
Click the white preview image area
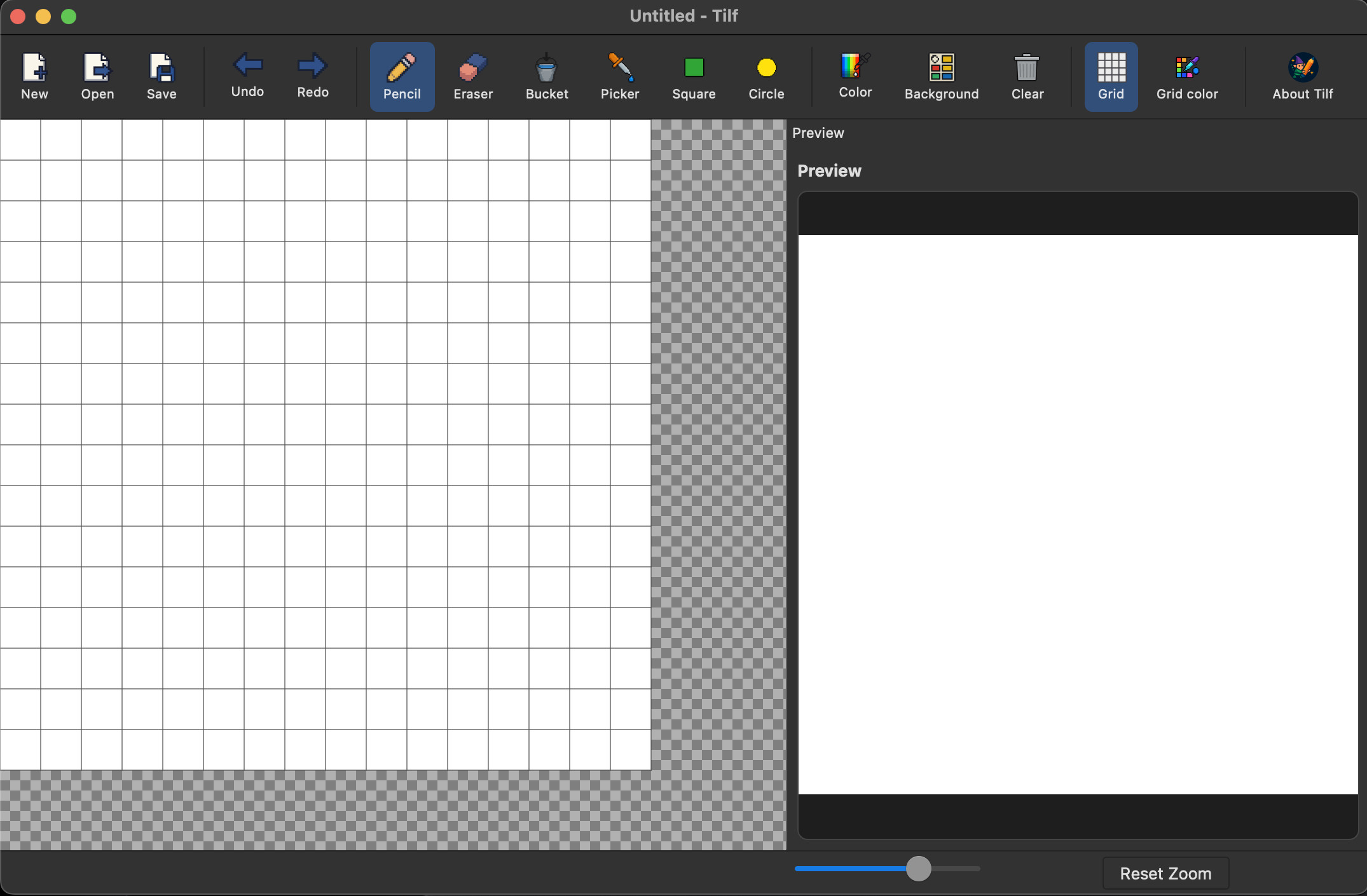coord(1078,514)
